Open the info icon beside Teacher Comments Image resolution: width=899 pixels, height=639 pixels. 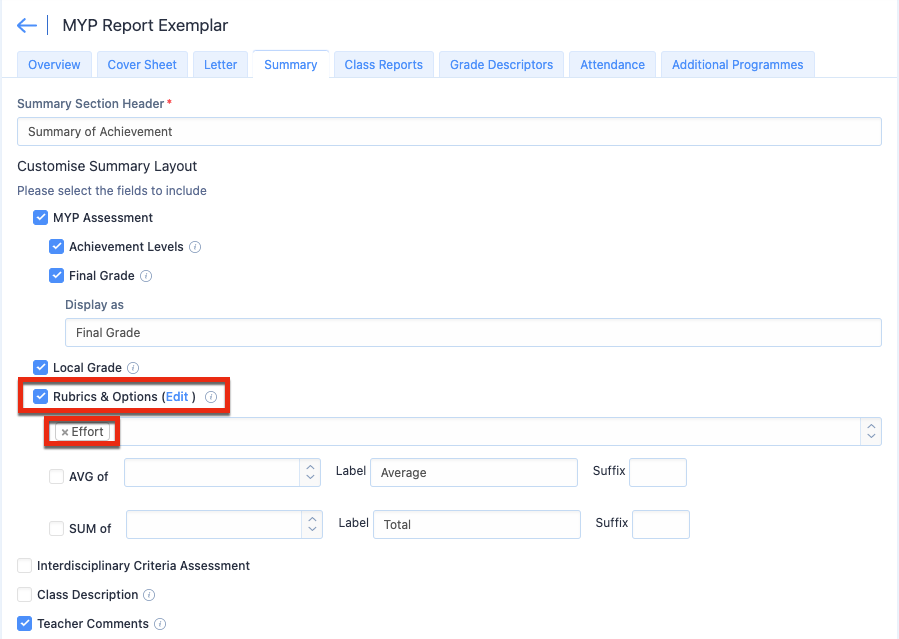tap(161, 624)
